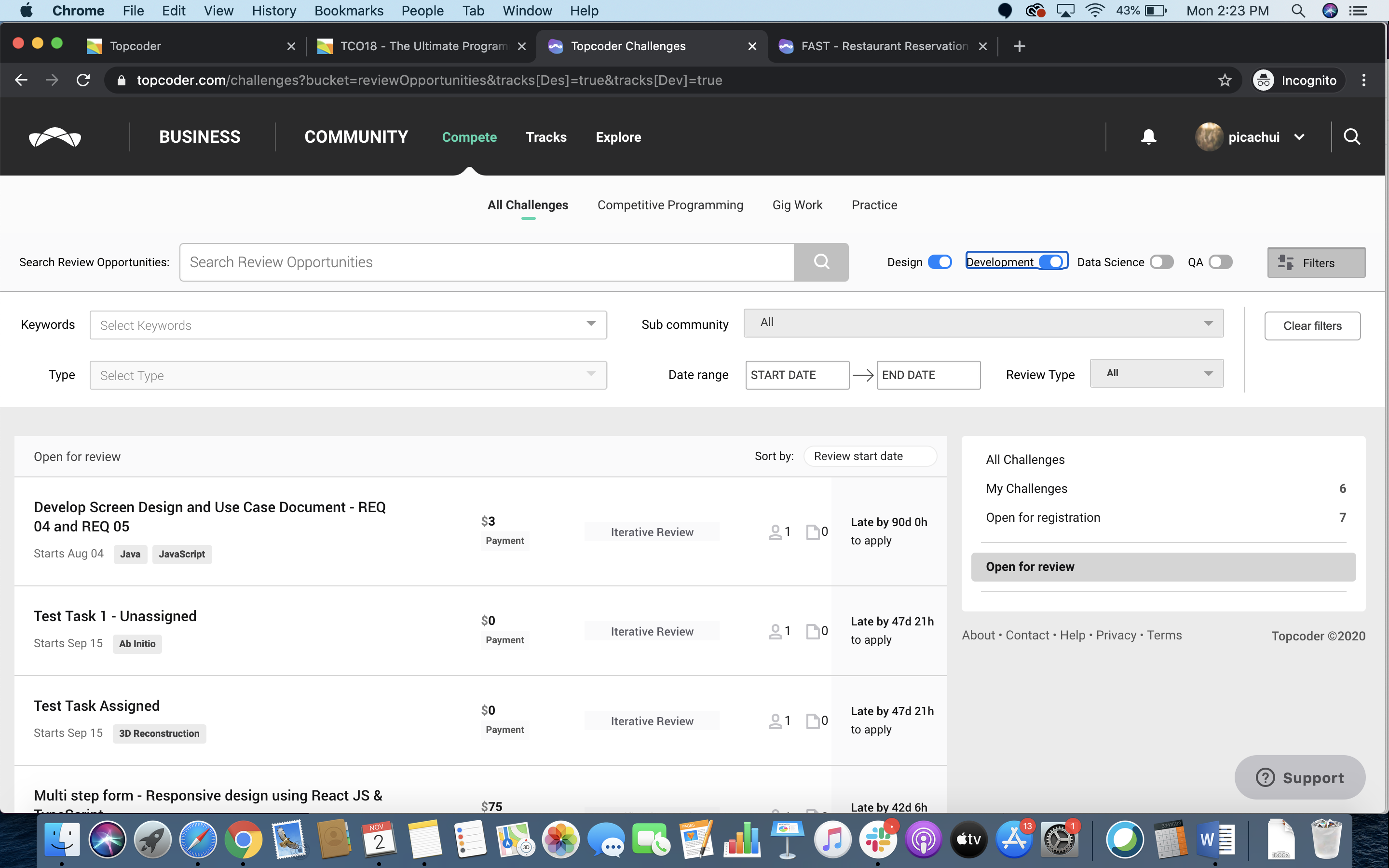Open the Tracks menu

point(546,136)
